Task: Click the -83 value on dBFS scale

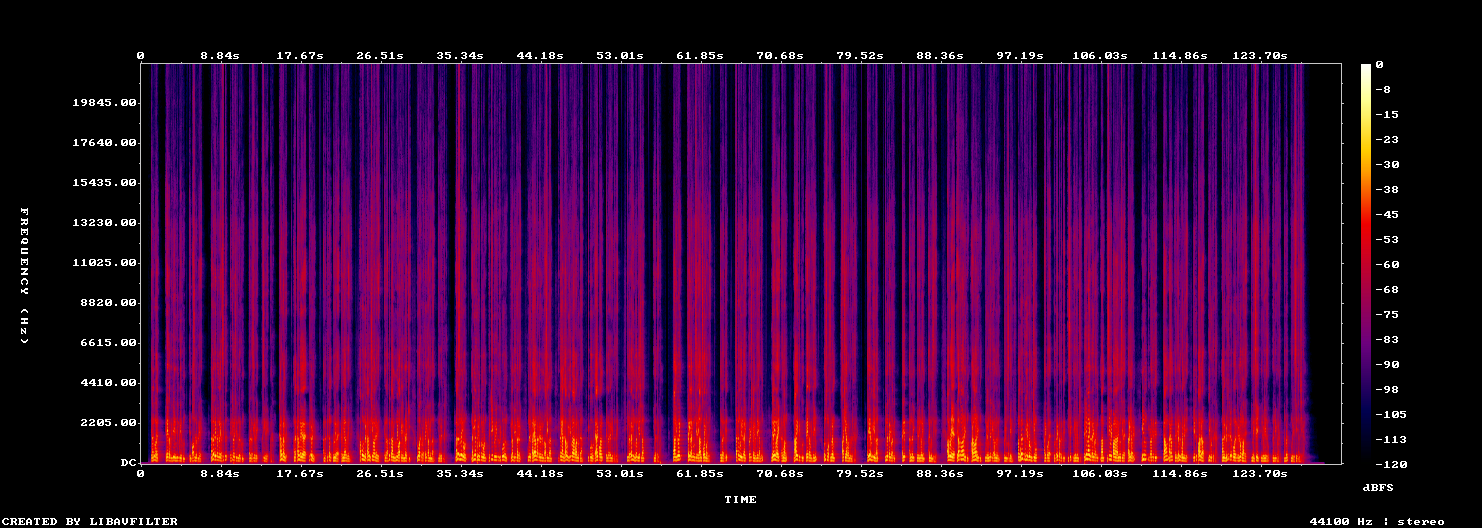Action: pyautogui.click(x=1387, y=340)
